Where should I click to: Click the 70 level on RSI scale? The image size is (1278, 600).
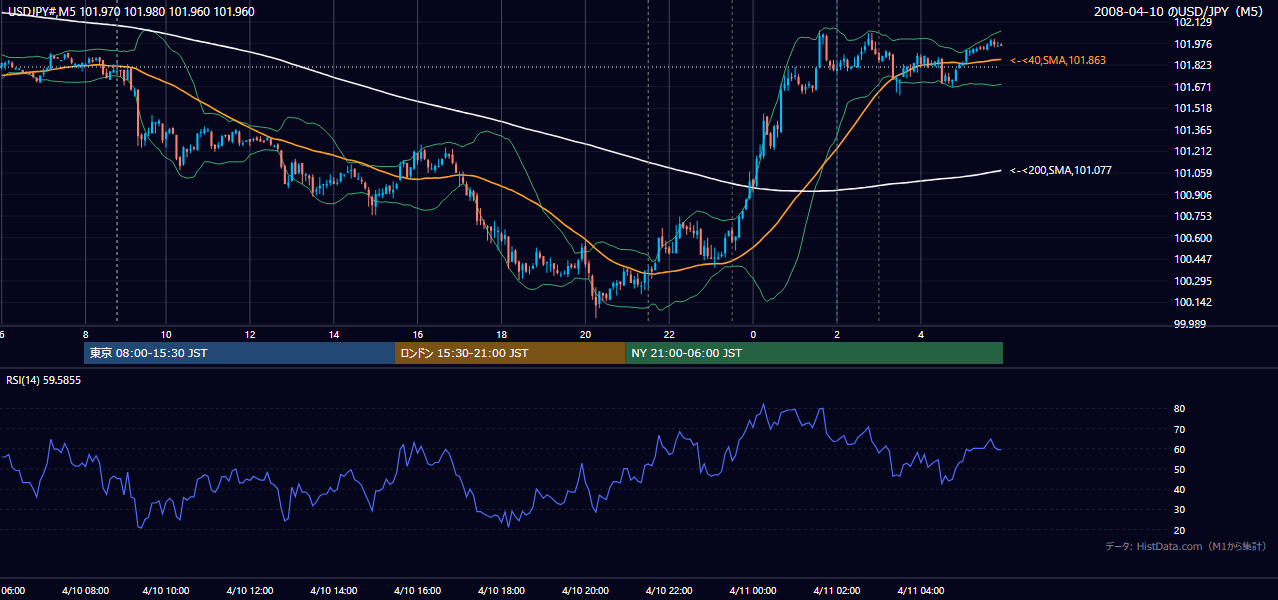click(1179, 429)
